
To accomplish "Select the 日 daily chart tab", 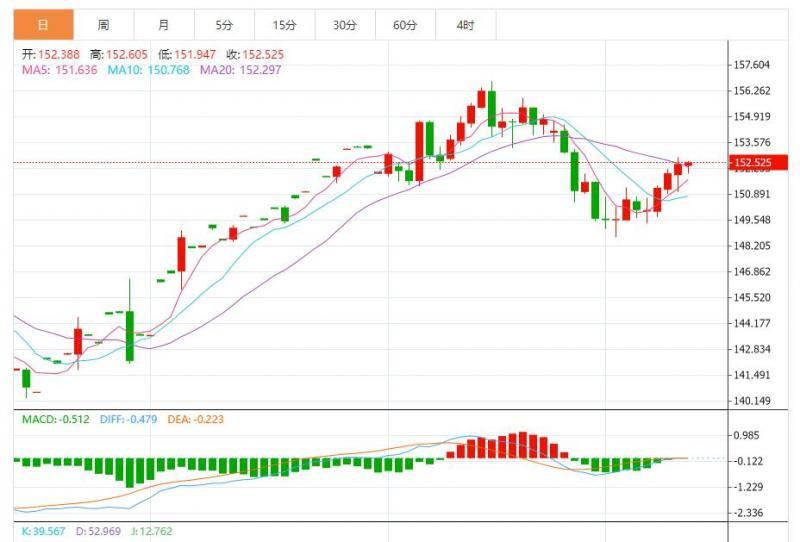I will point(42,24).
